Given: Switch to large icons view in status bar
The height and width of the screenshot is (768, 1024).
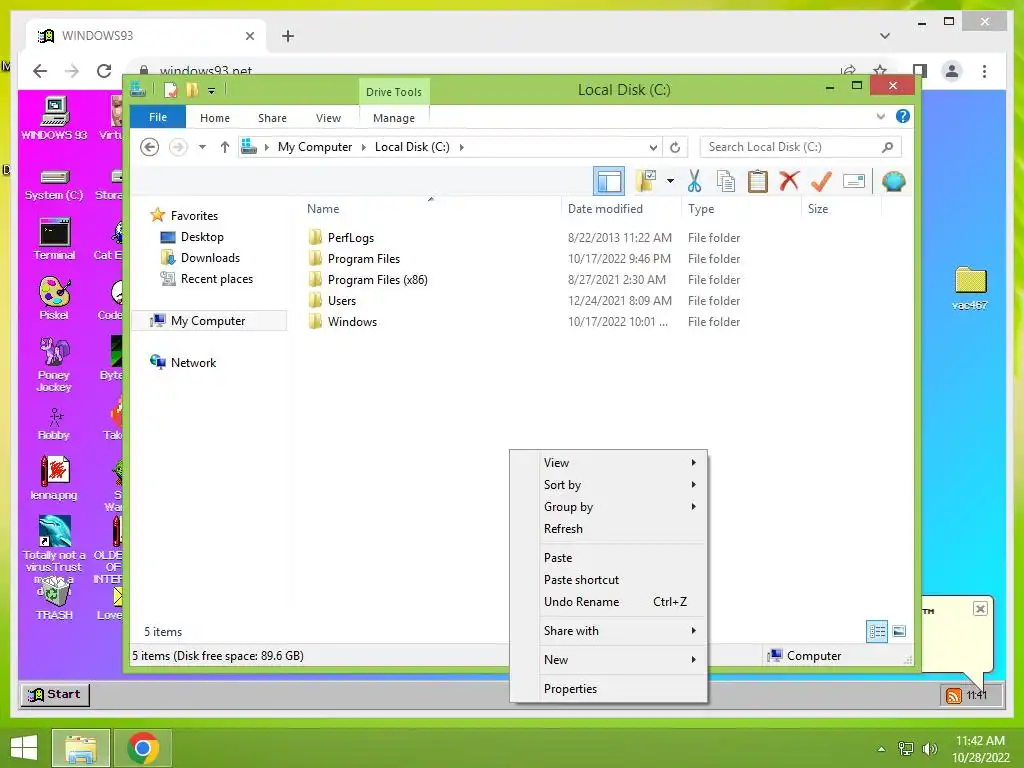Looking at the screenshot, I should click(899, 631).
